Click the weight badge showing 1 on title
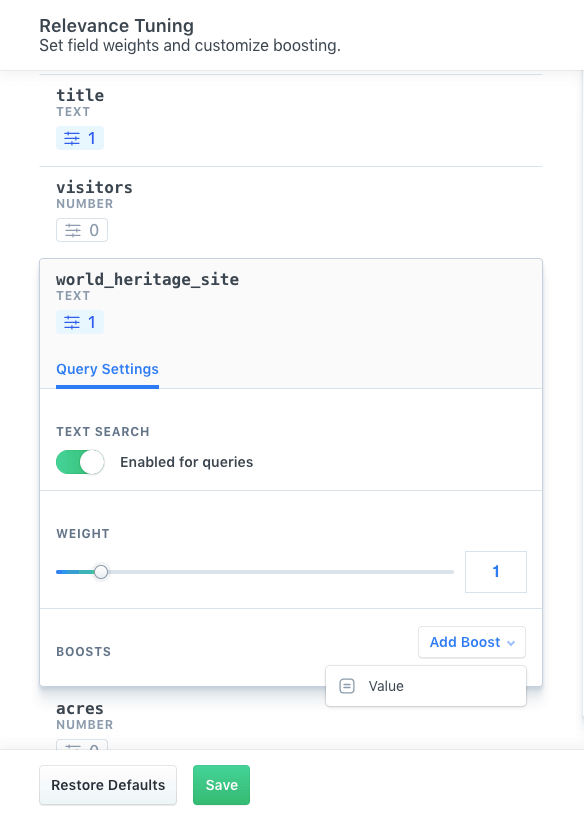Viewport: 584px width, 817px height. point(79,137)
